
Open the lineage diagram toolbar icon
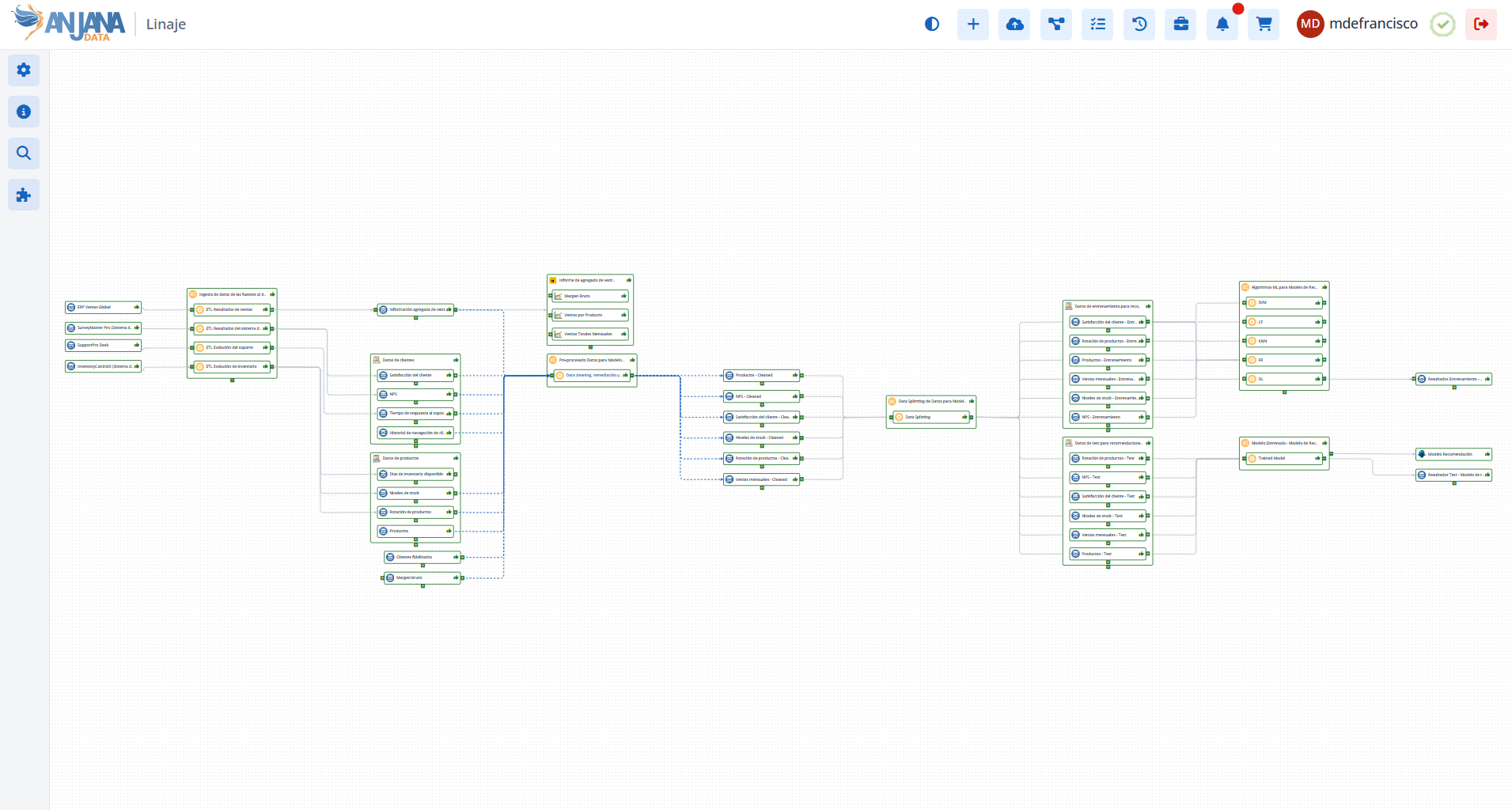tap(1056, 25)
